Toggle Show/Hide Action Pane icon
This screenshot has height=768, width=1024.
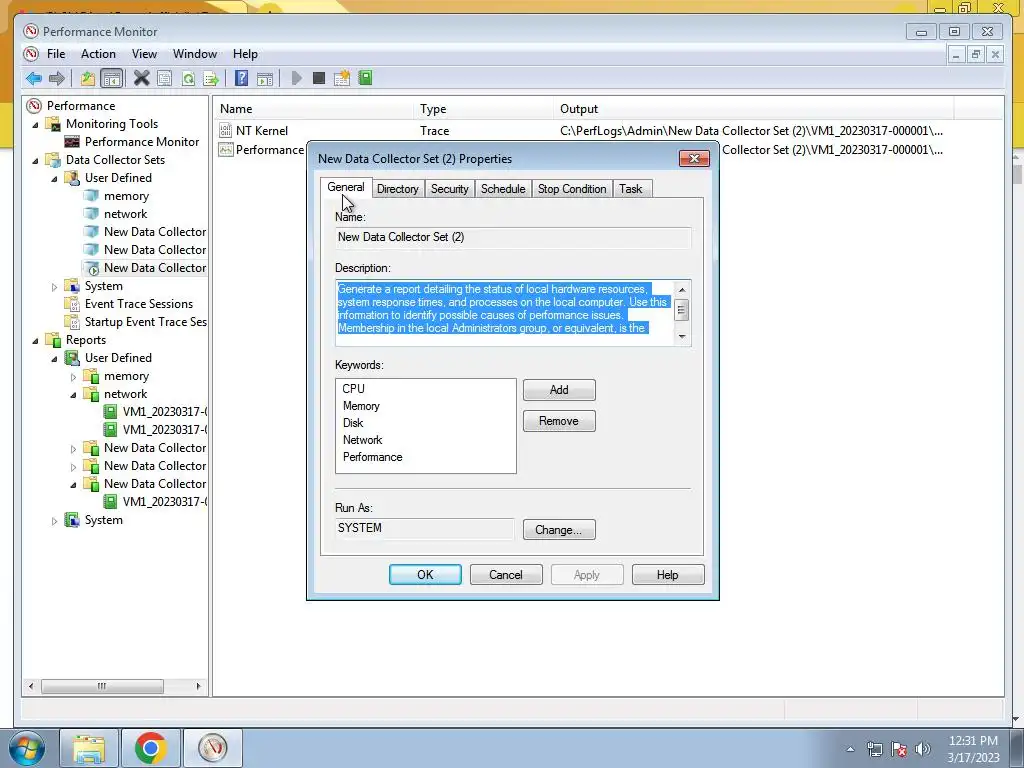[x=264, y=78]
